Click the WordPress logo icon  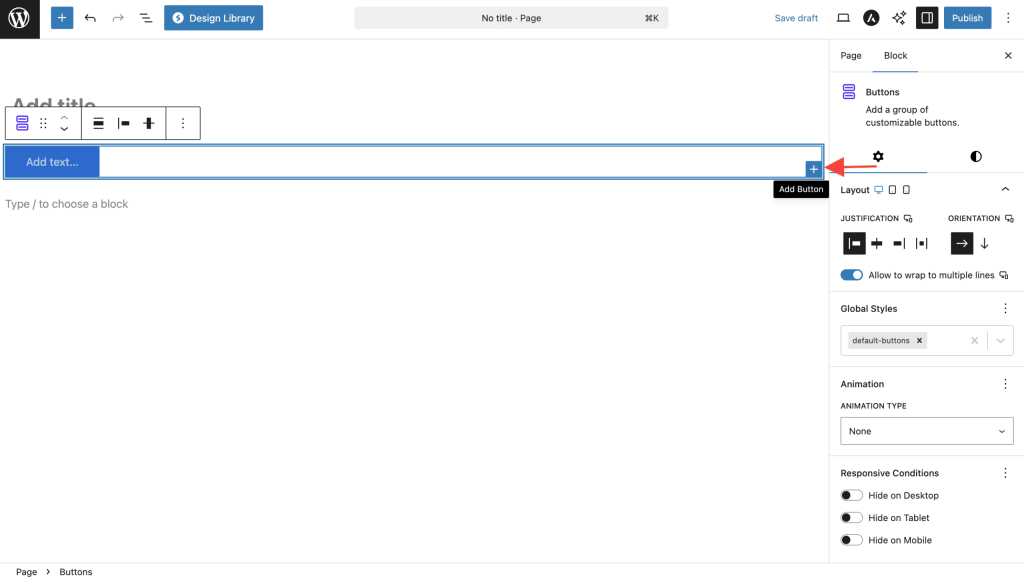[20, 19]
